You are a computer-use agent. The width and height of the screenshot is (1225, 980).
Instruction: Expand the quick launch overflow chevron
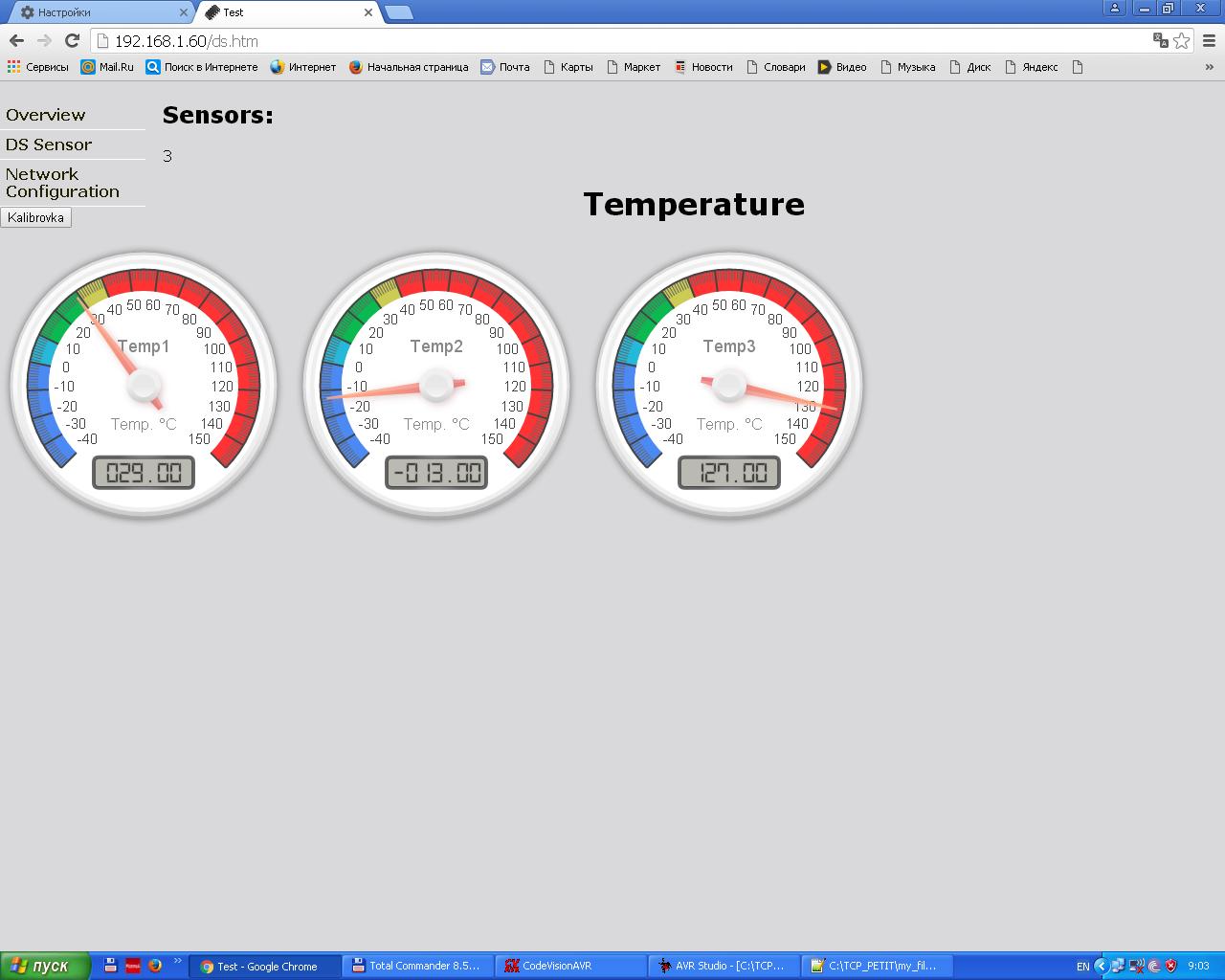click(177, 961)
